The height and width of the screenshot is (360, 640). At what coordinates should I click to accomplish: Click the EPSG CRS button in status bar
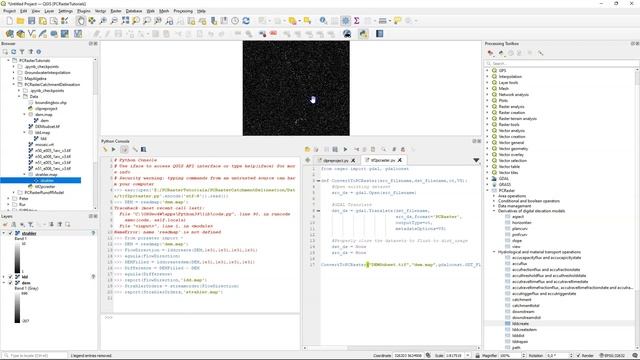[x=613, y=356]
